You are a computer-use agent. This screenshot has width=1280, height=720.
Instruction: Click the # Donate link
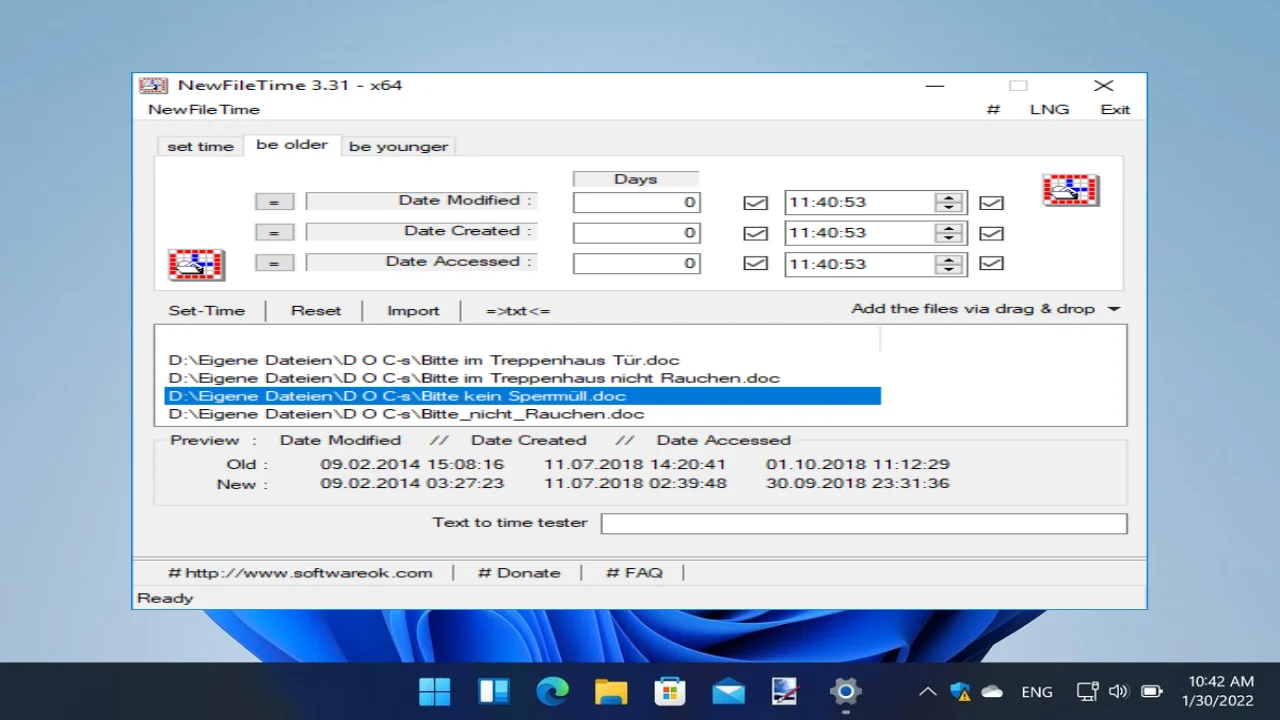pyautogui.click(x=519, y=573)
